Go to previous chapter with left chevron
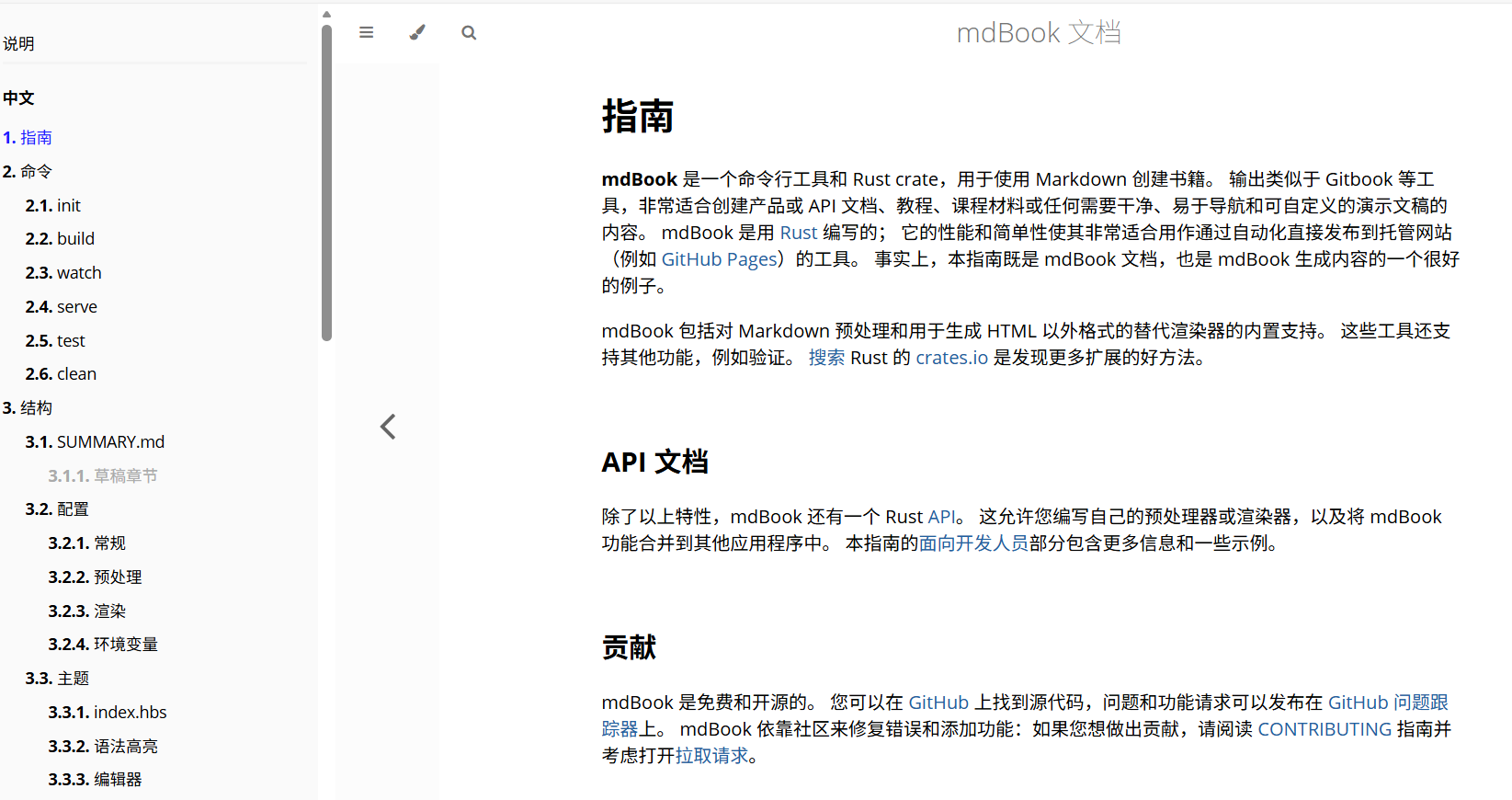Viewport: 1512px width, 800px height. coord(388,427)
